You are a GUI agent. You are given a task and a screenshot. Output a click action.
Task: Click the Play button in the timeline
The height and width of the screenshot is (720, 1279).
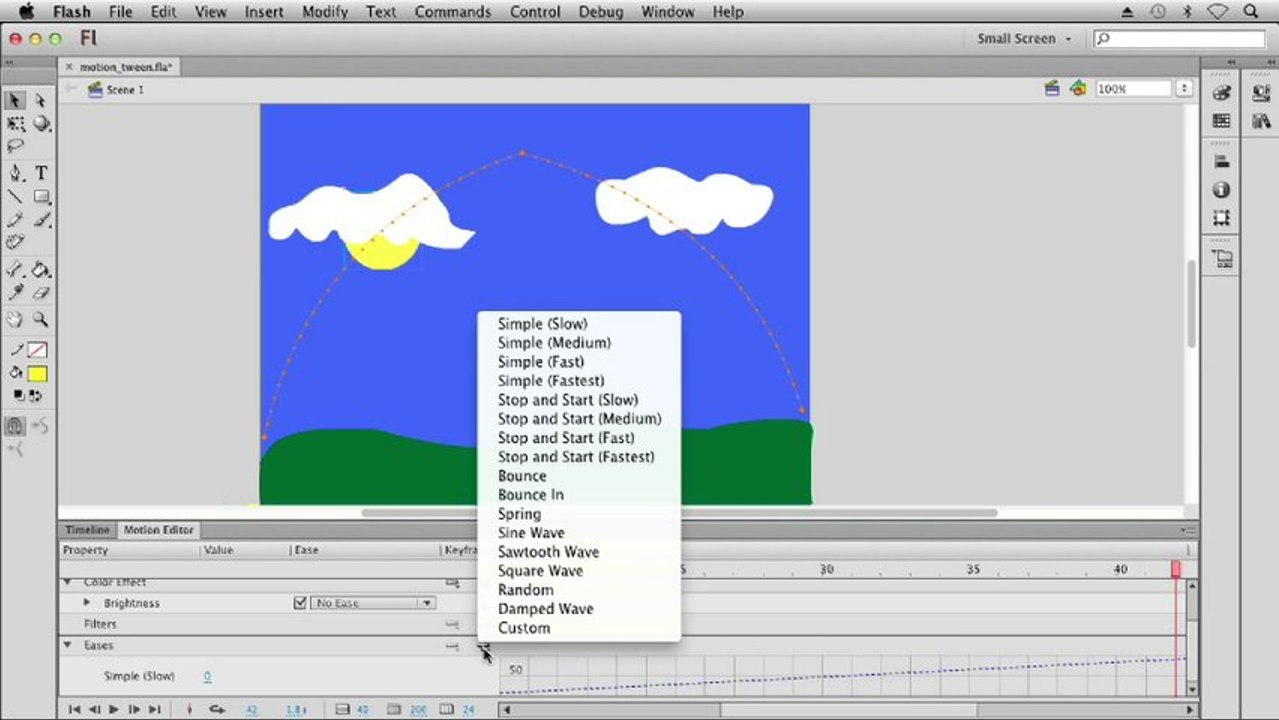[x=113, y=709]
